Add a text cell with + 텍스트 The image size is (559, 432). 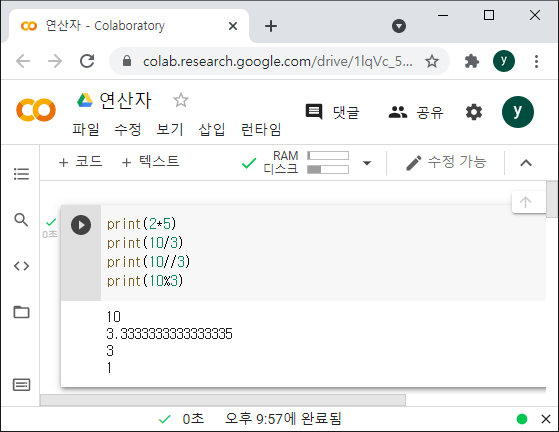pyautogui.click(x=150, y=162)
